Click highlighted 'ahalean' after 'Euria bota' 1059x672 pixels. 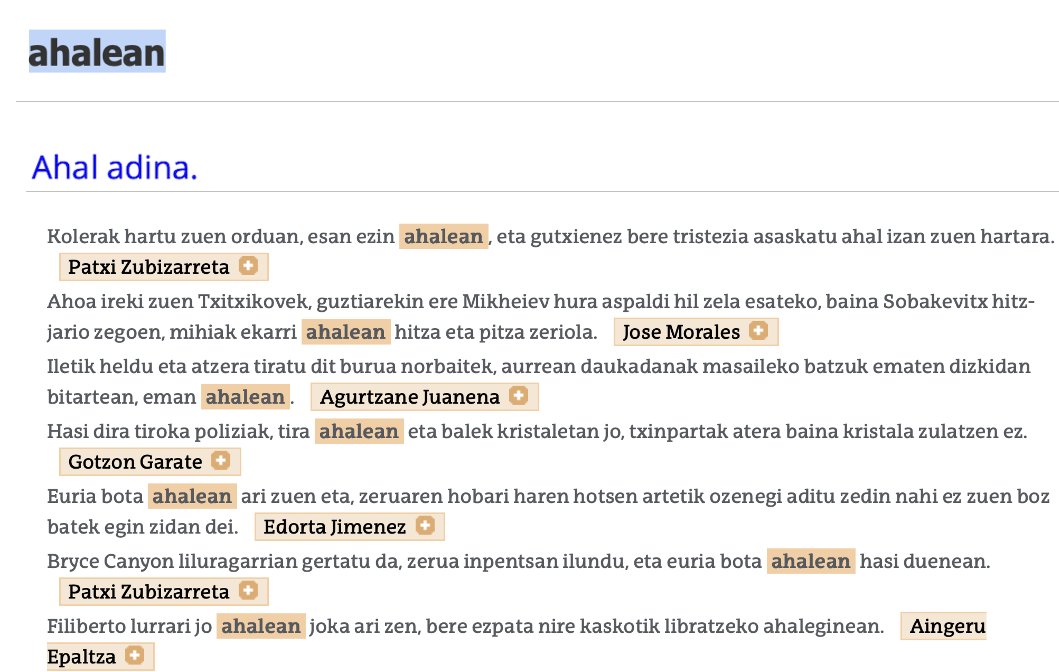click(192, 496)
